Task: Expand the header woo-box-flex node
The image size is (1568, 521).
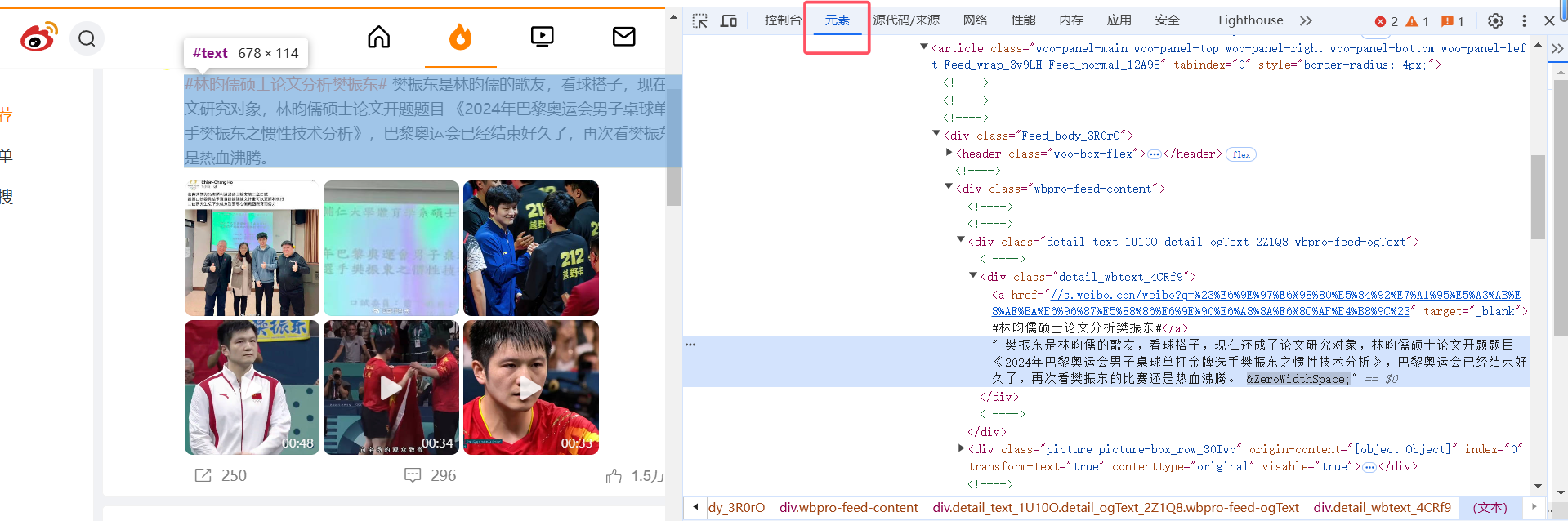Action: [x=949, y=153]
